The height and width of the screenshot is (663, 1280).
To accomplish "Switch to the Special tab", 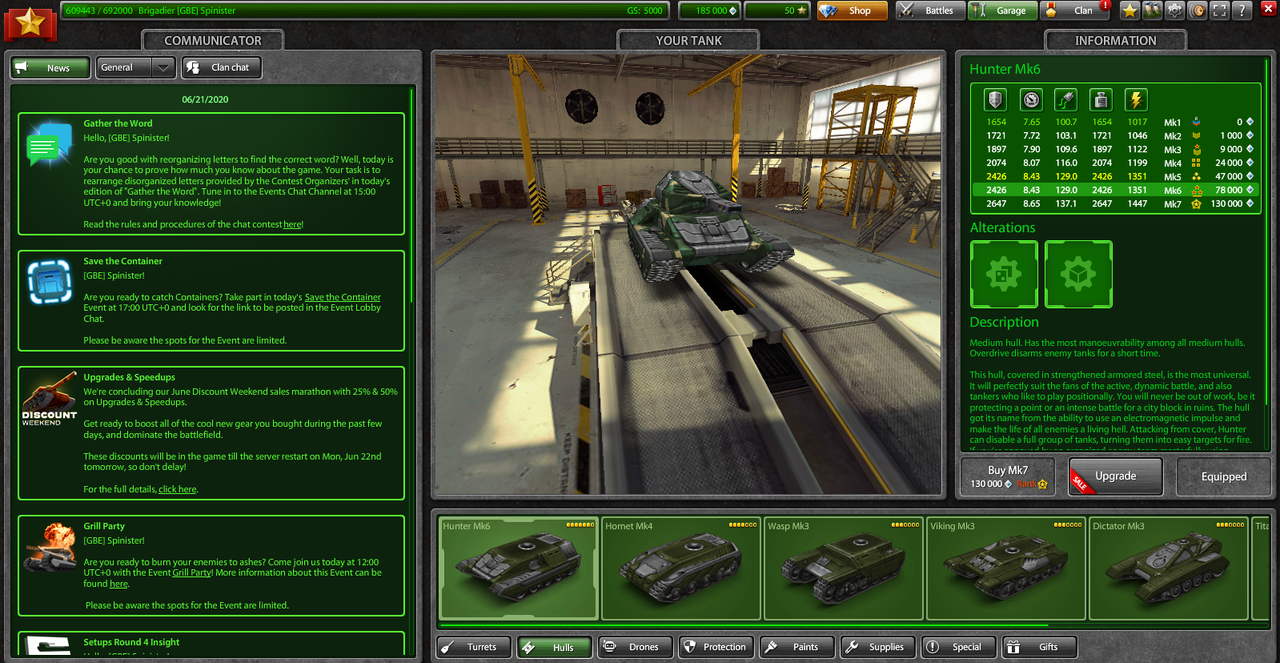I will [x=959, y=647].
